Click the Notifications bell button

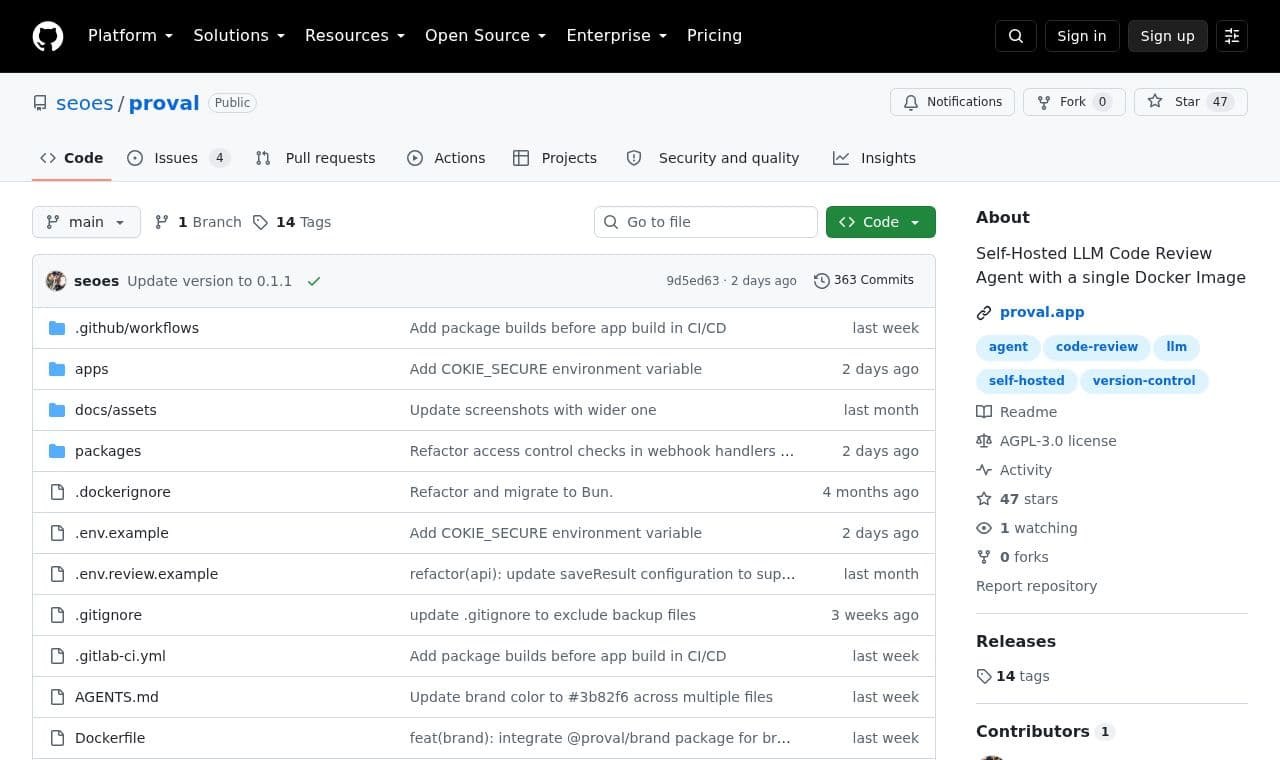(952, 102)
